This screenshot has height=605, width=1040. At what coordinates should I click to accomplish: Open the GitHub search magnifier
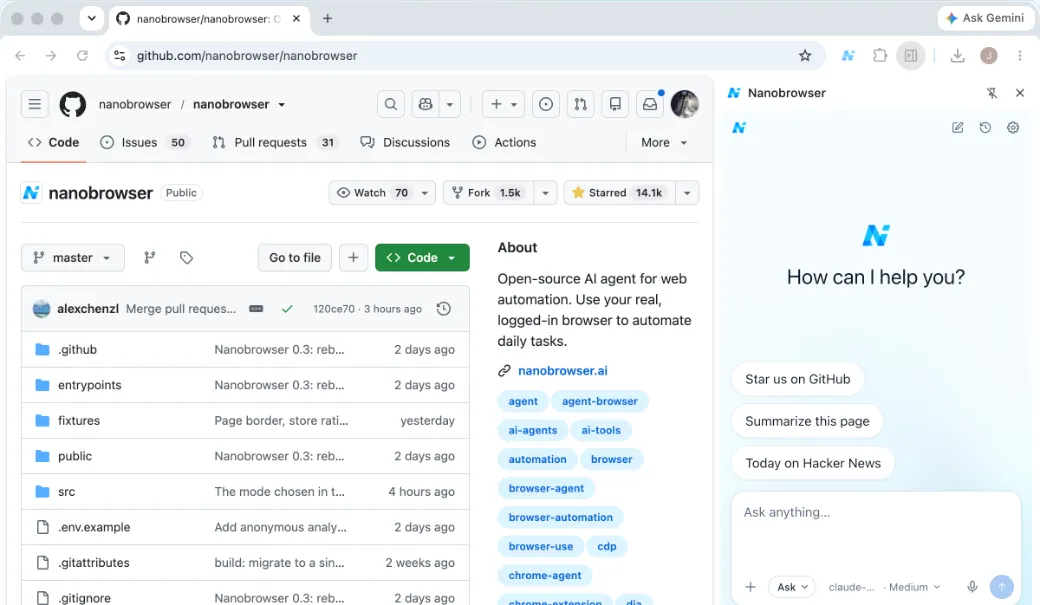(391, 104)
